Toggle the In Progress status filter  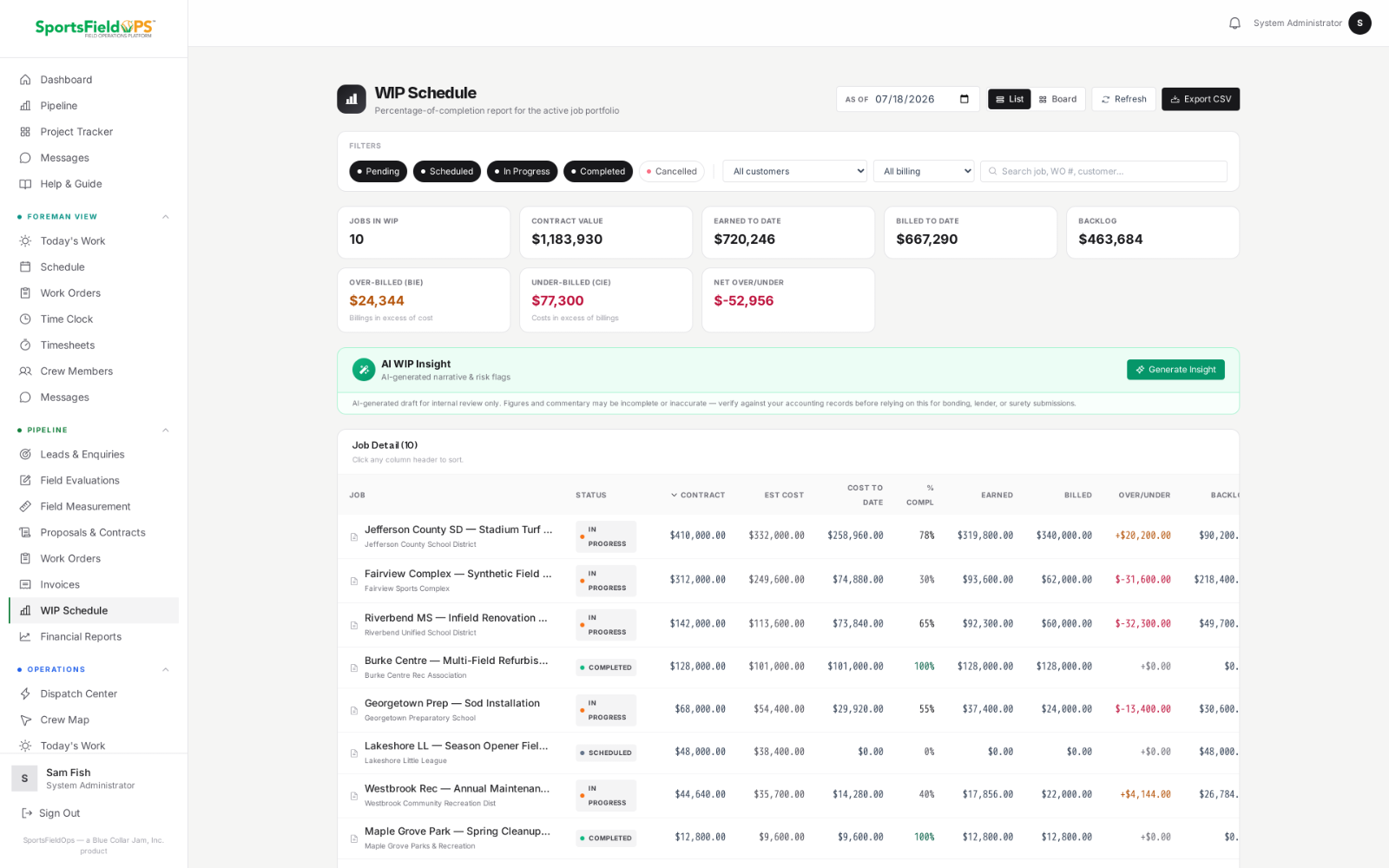[523, 172]
